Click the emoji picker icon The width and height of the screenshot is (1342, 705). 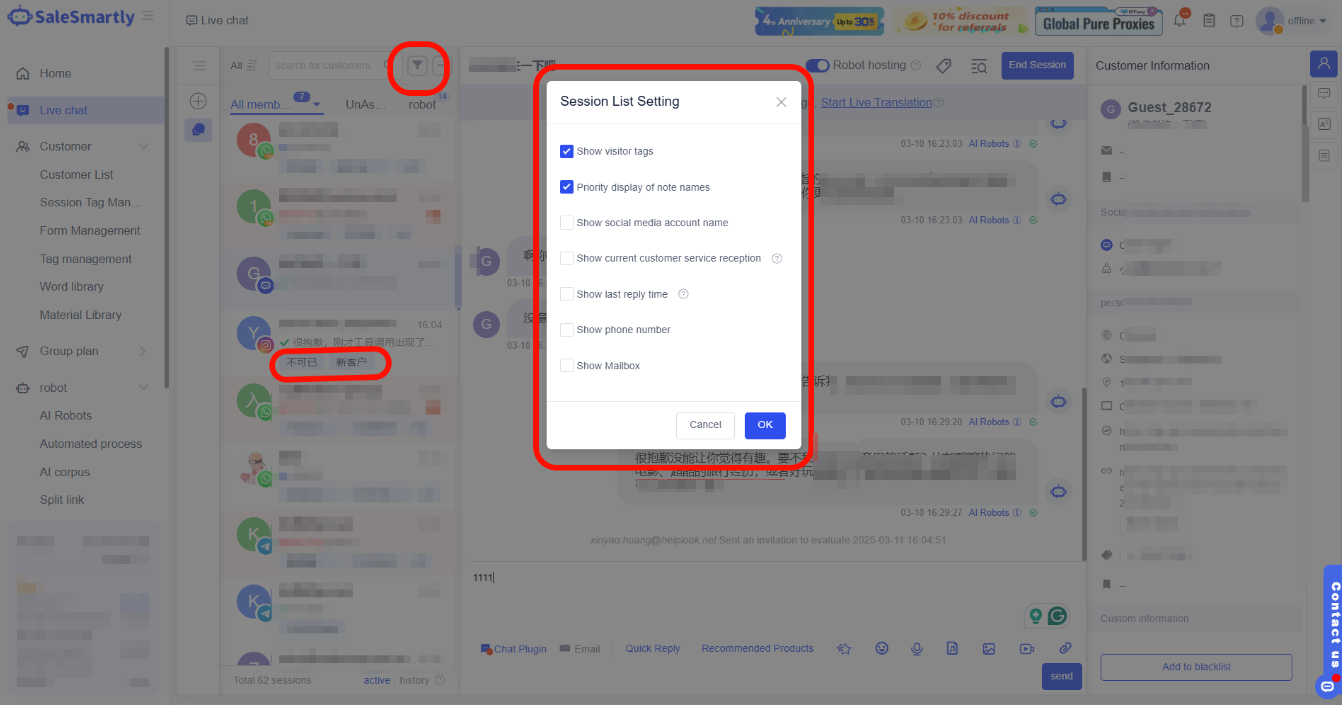[x=881, y=648]
